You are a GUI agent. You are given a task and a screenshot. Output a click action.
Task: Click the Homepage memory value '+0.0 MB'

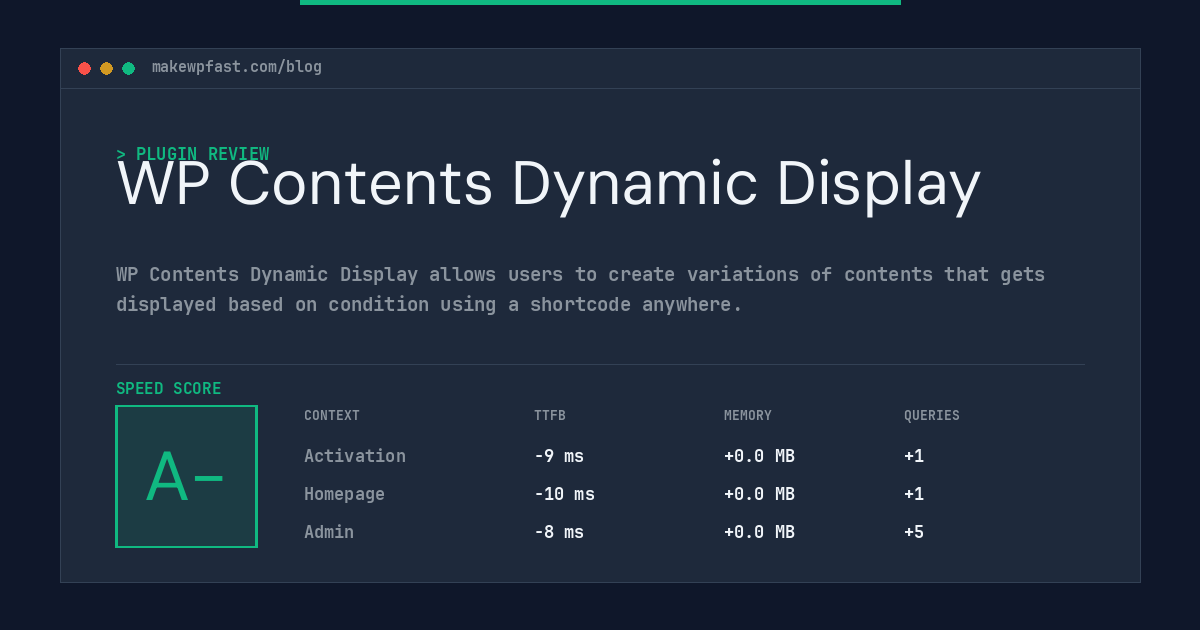(759, 494)
